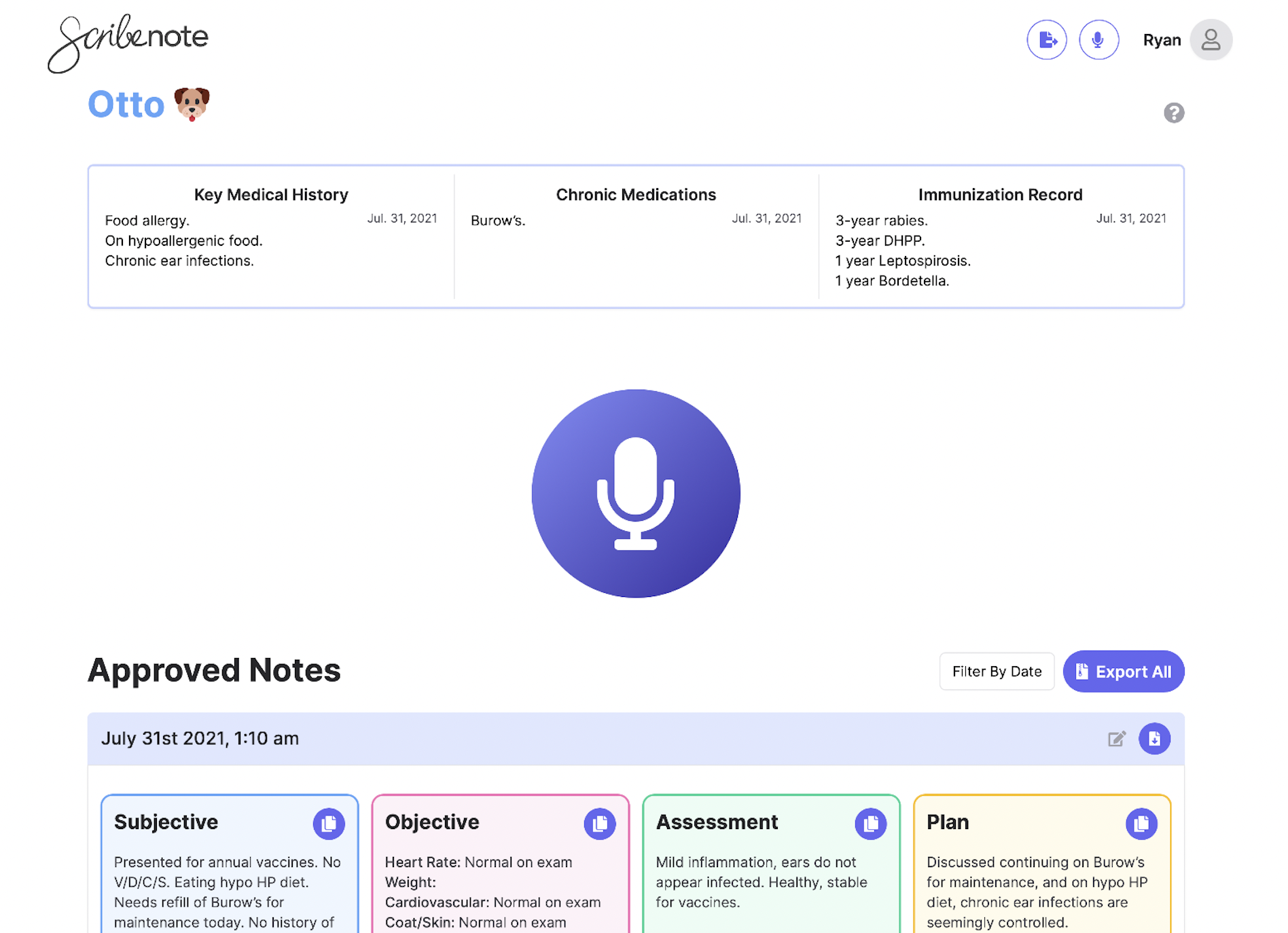The height and width of the screenshot is (933, 1288).
Task: Download the July 31st 2021 note
Action: click(1154, 739)
